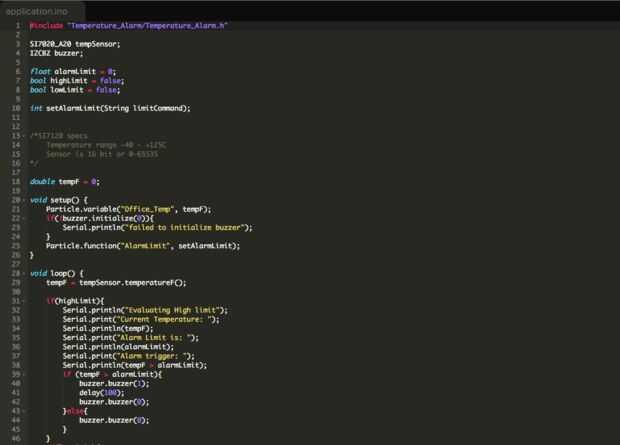Click line number 10 in the gutter
620x445 pixels.
pyautogui.click(x=16, y=108)
